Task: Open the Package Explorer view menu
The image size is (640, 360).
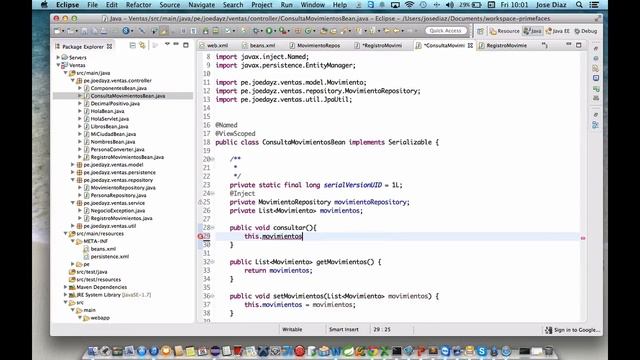Action: 167,44
